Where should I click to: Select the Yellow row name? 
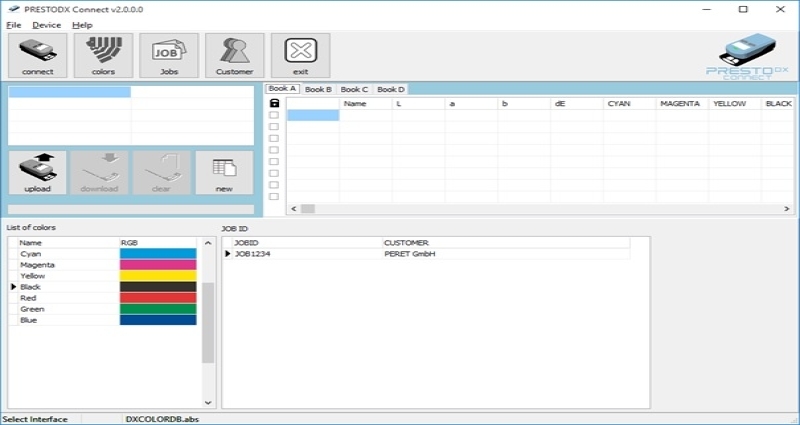pyautogui.click(x=33, y=276)
